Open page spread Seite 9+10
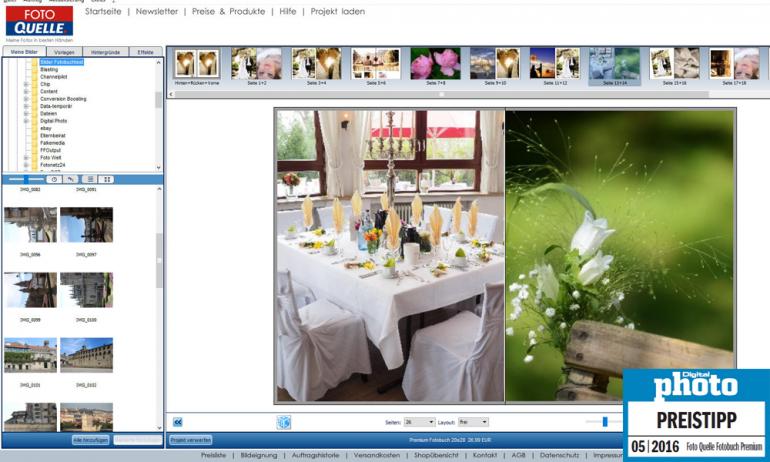The height and width of the screenshot is (462, 770). coord(495,67)
